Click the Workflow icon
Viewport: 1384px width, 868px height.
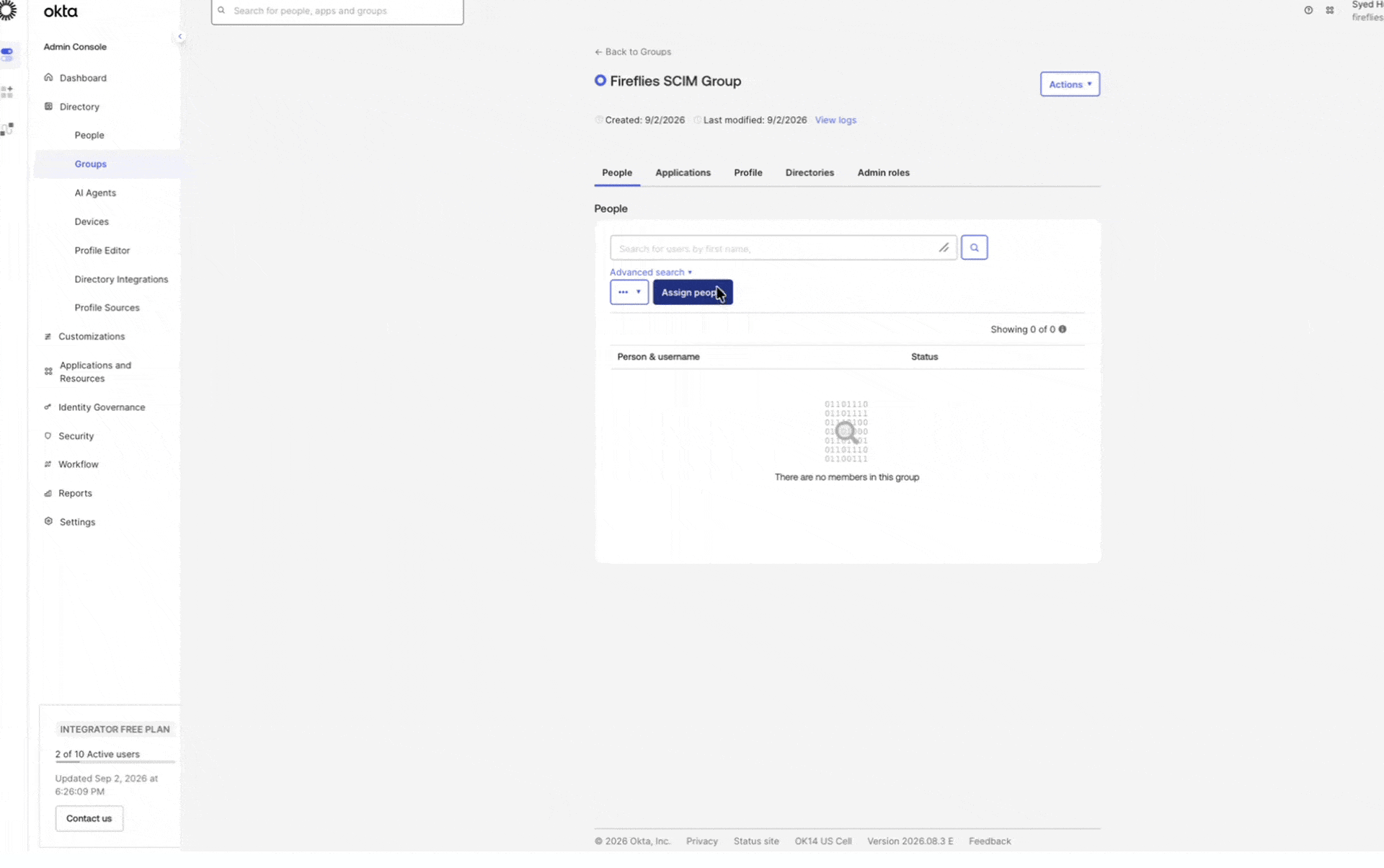point(48,464)
